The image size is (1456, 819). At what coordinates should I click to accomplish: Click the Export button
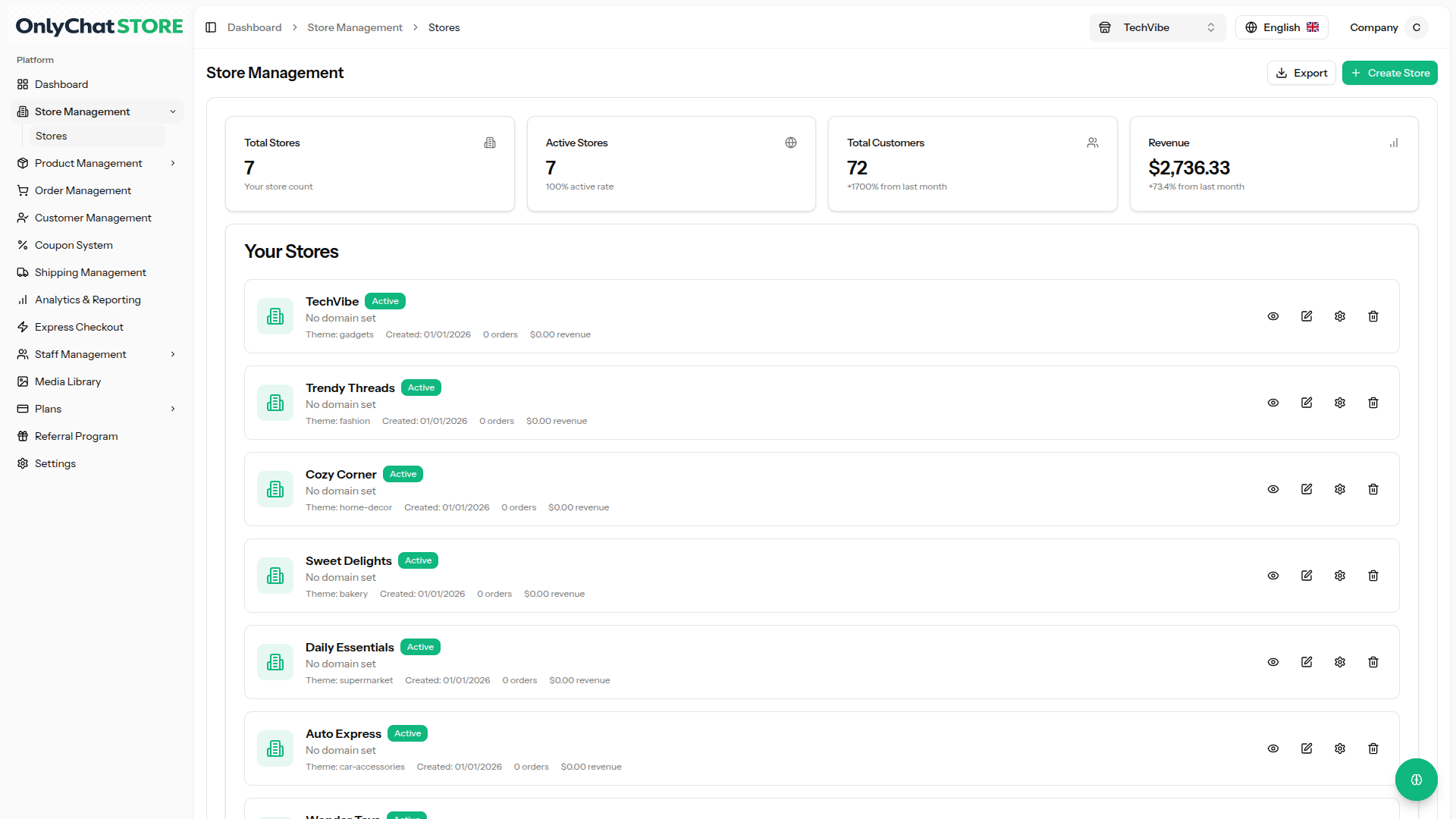pos(1301,73)
